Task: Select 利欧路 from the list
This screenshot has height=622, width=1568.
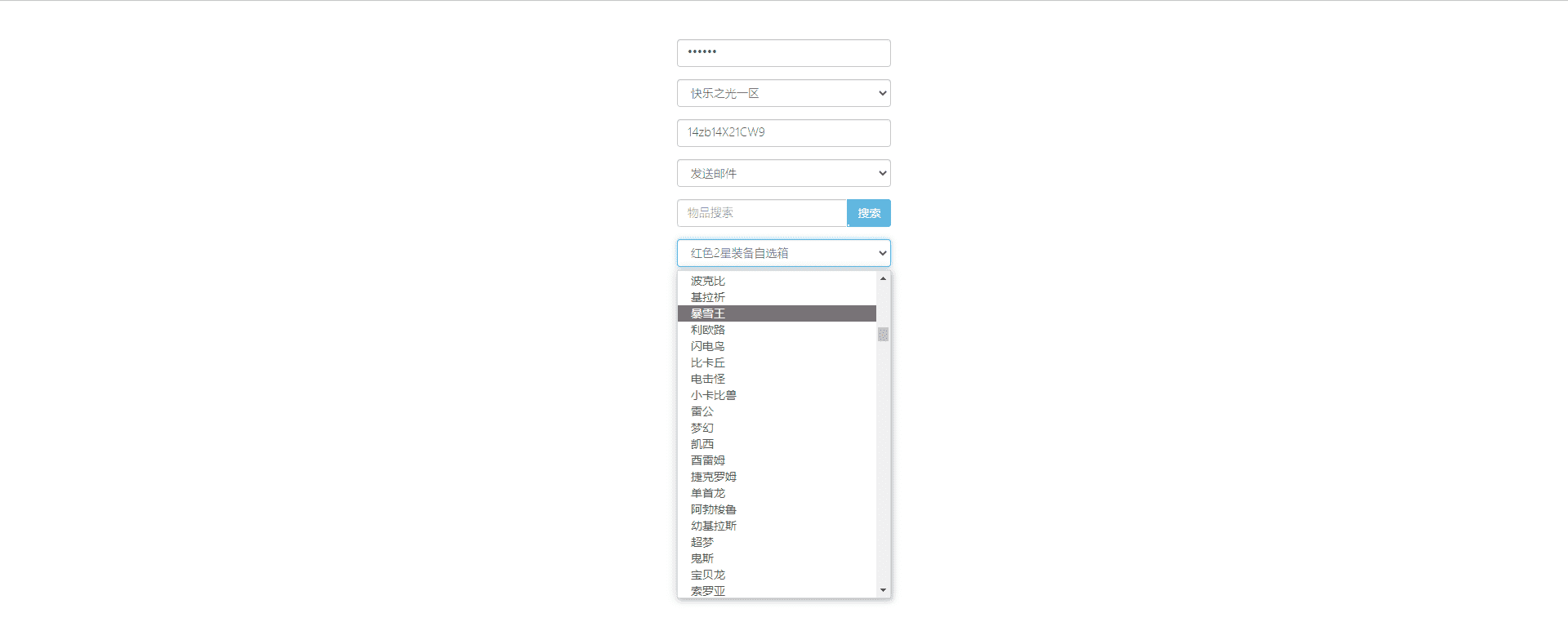Action: pyautogui.click(x=777, y=330)
